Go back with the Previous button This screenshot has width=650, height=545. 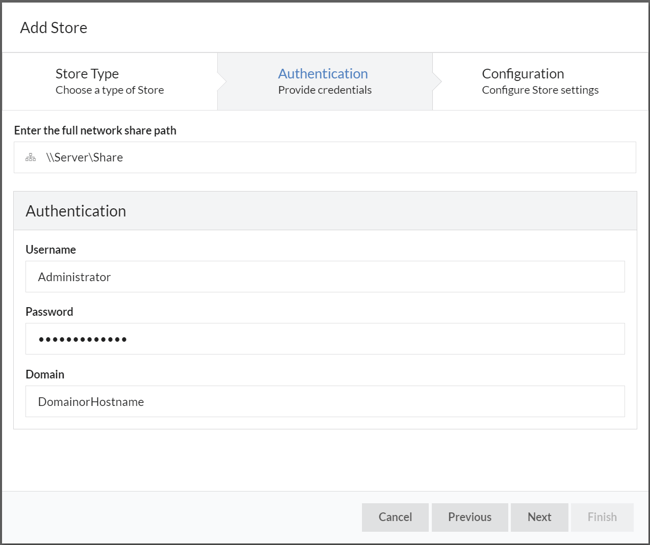click(469, 517)
